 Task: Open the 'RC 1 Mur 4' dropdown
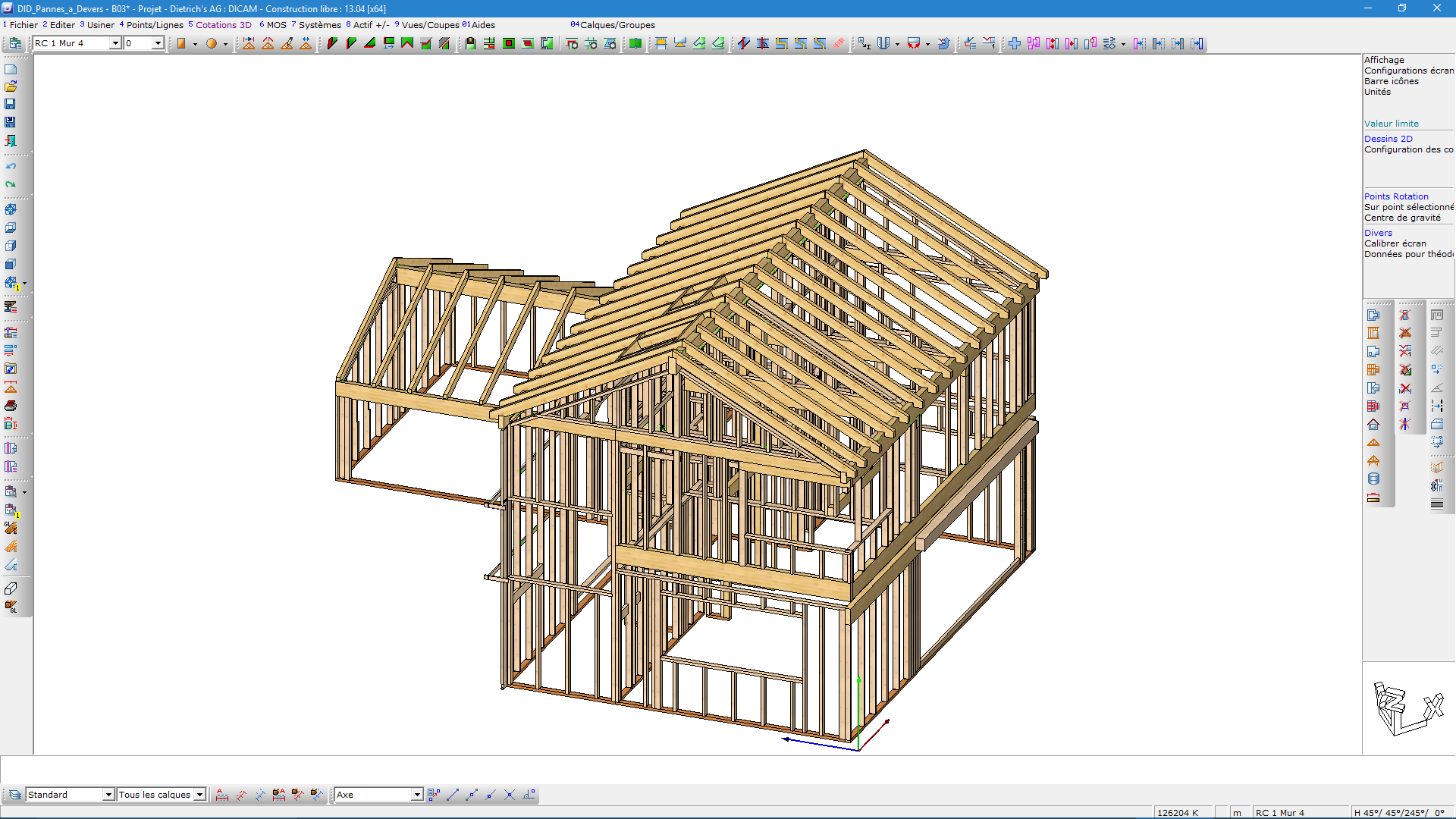click(x=115, y=44)
